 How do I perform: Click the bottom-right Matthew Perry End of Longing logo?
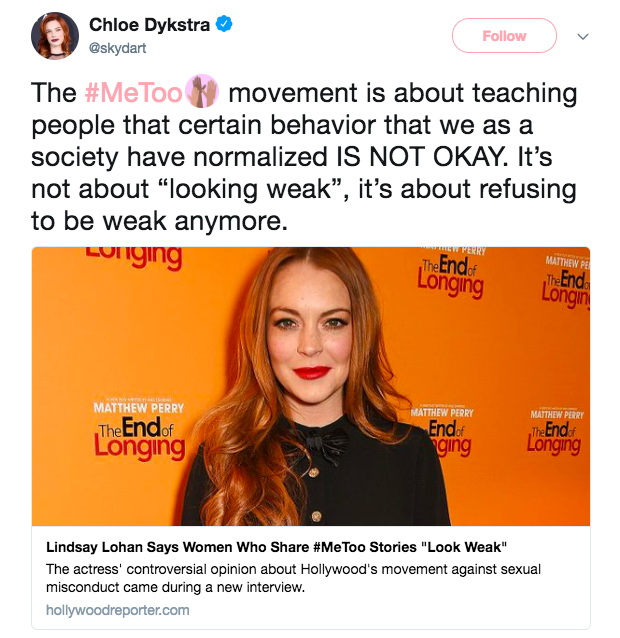(x=555, y=431)
